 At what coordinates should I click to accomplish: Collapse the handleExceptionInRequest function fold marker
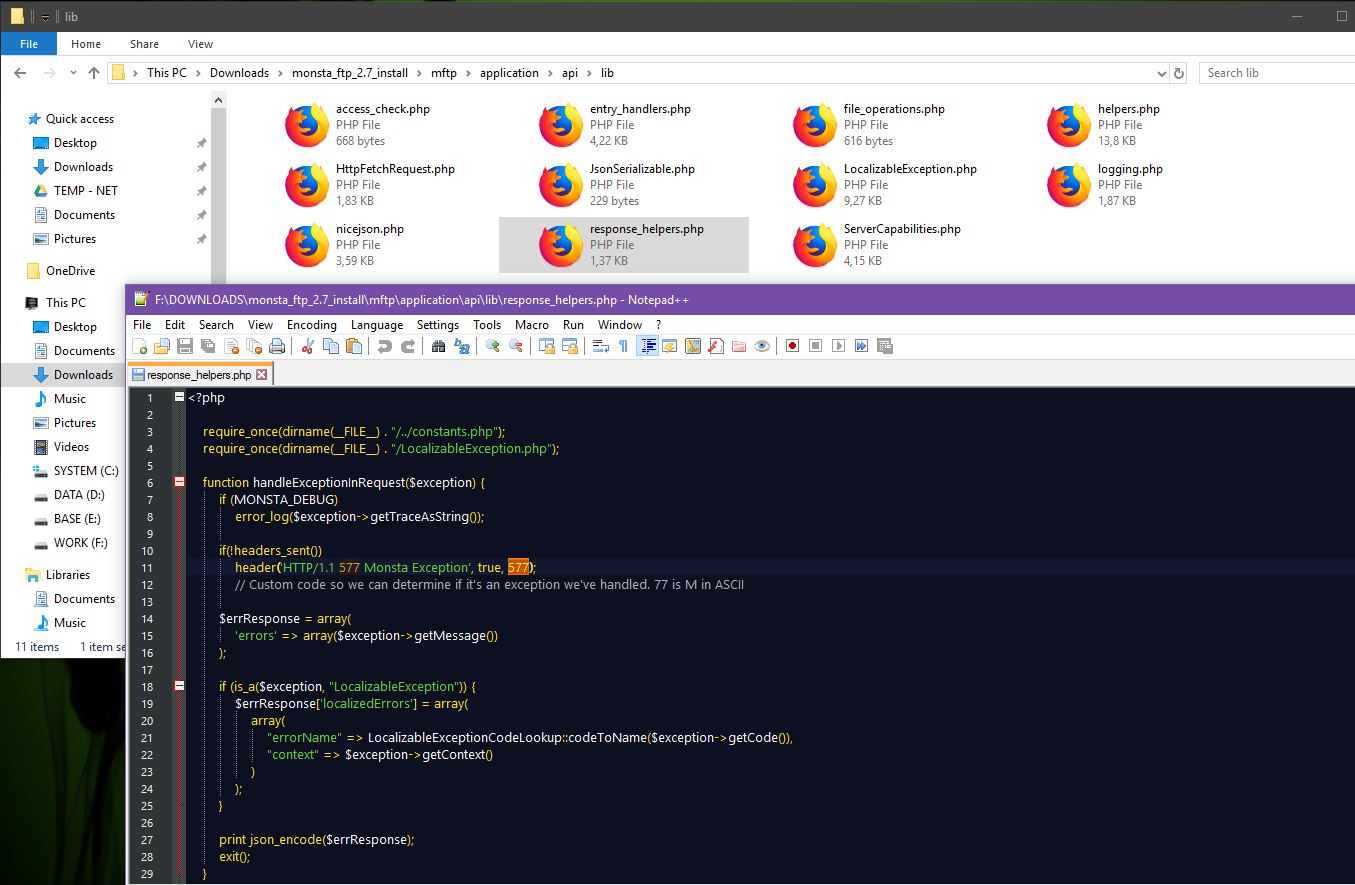(179, 482)
